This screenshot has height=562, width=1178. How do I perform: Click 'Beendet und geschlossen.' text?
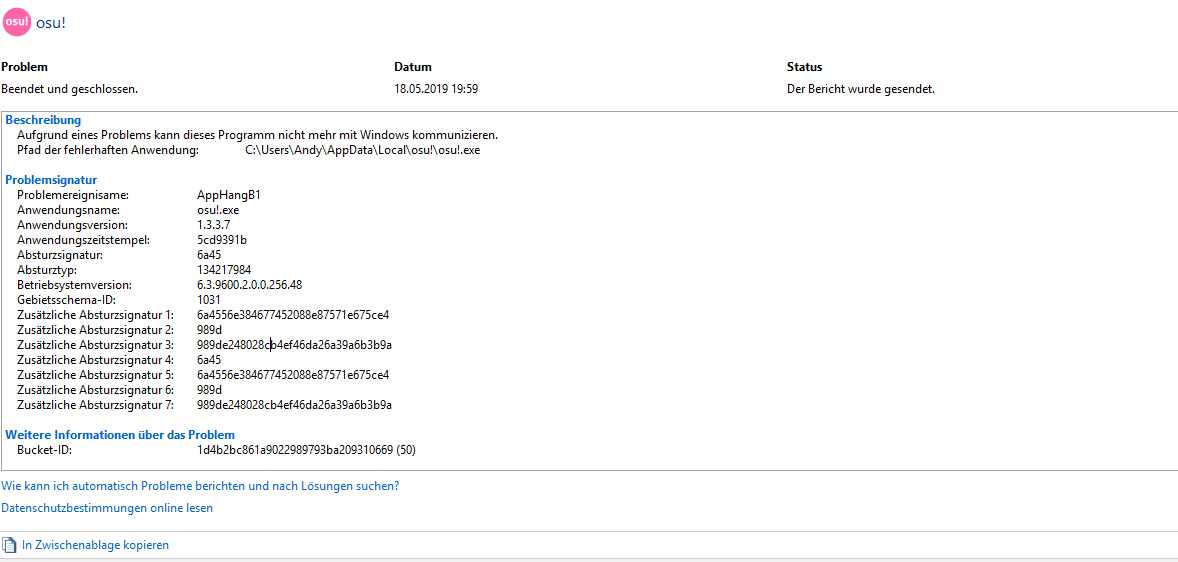point(70,89)
